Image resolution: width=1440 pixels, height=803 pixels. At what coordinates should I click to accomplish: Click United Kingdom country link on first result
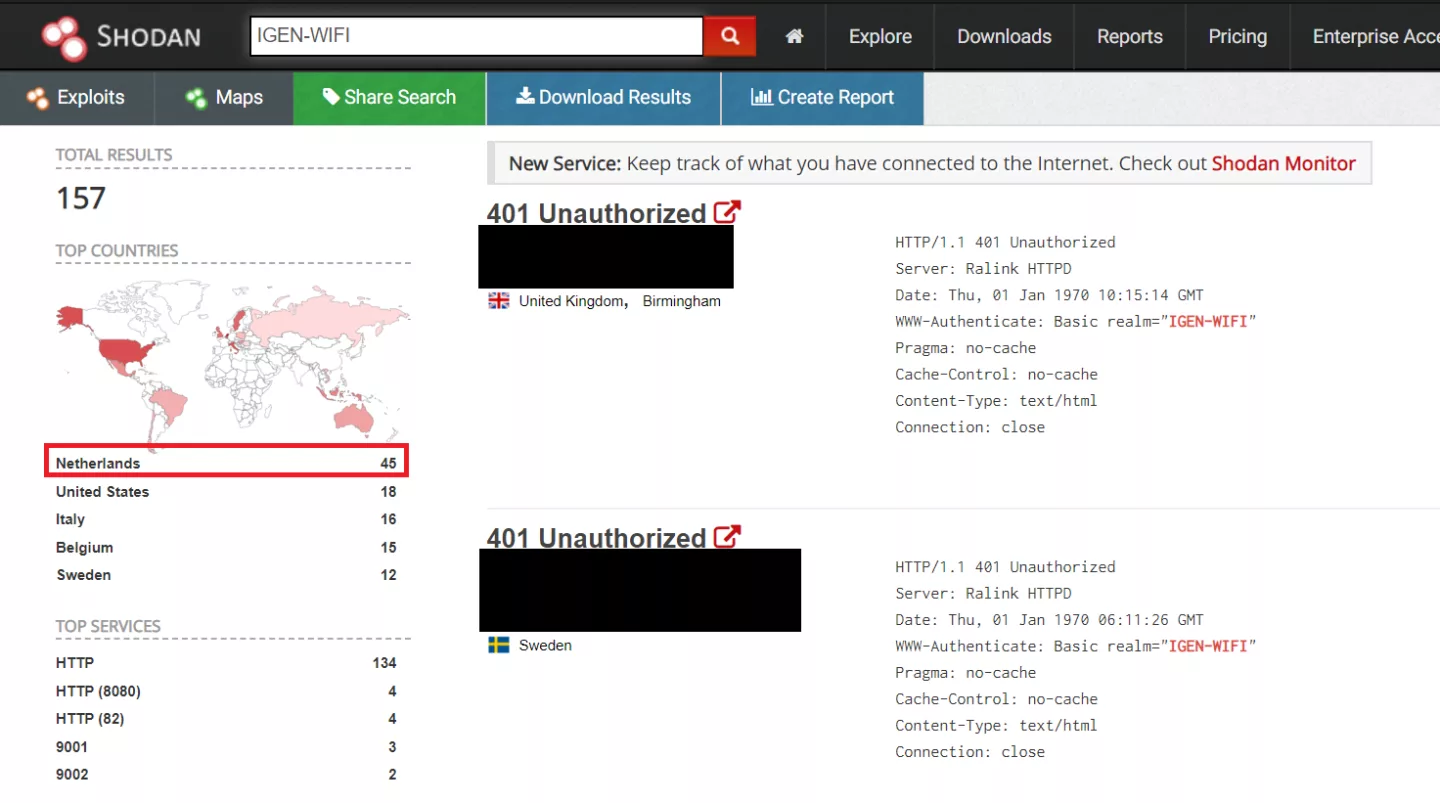click(572, 301)
